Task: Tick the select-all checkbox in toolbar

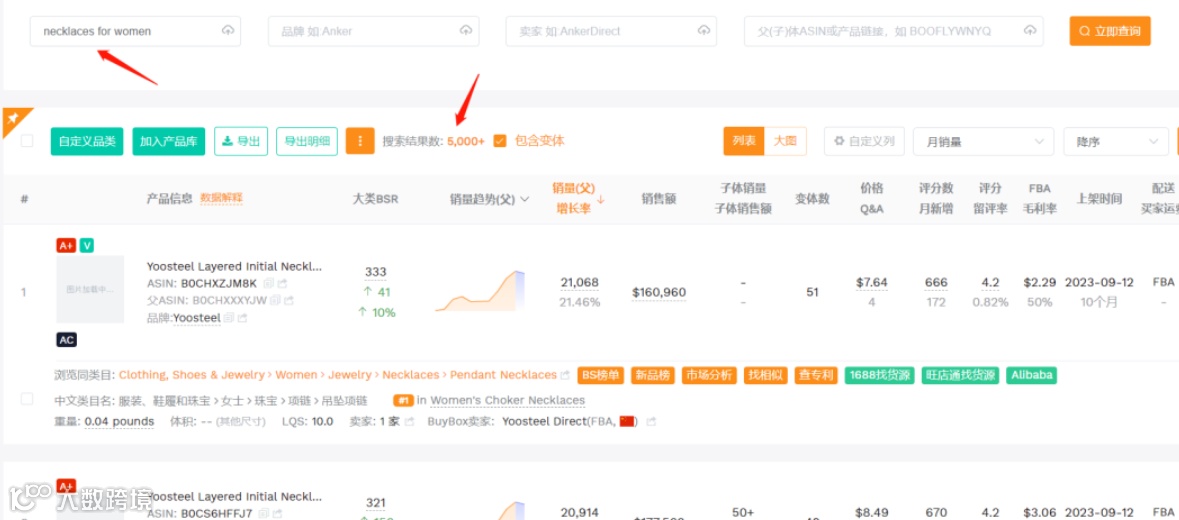Action: click(27, 141)
